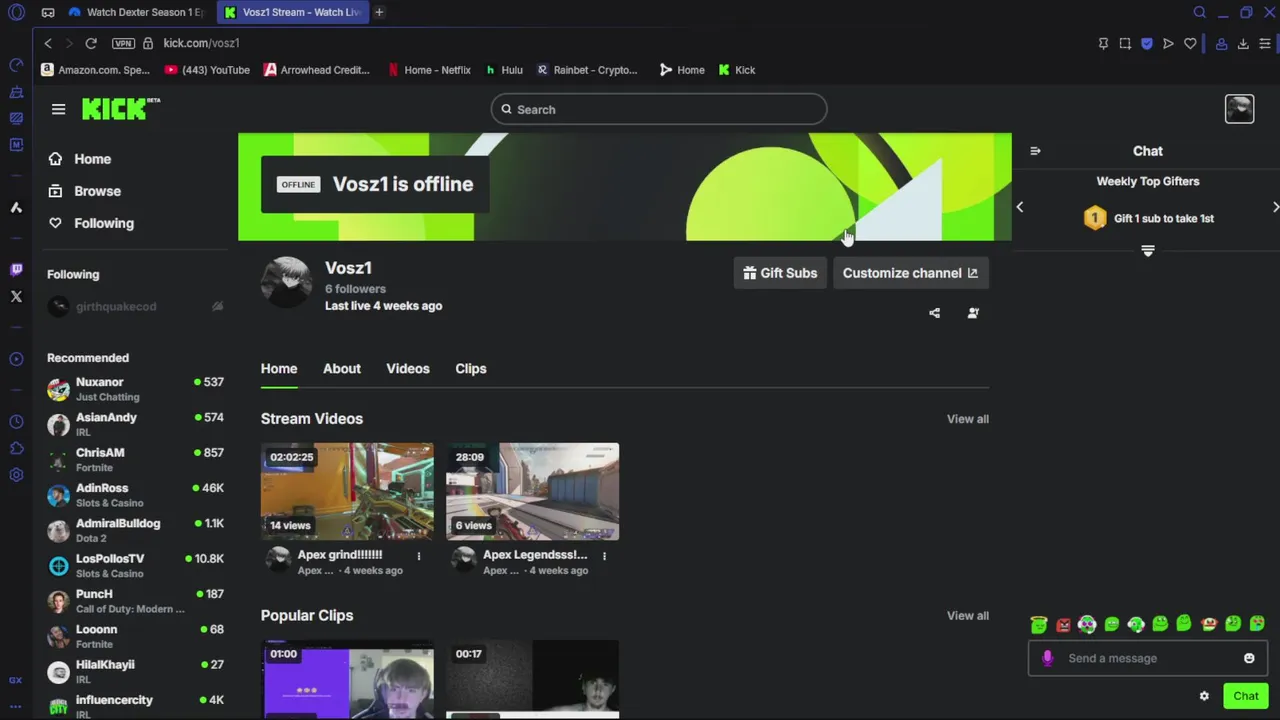Viewport: 1280px width, 720px height.
Task: Click the share channel icon
Action: click(x=934, y=313)
